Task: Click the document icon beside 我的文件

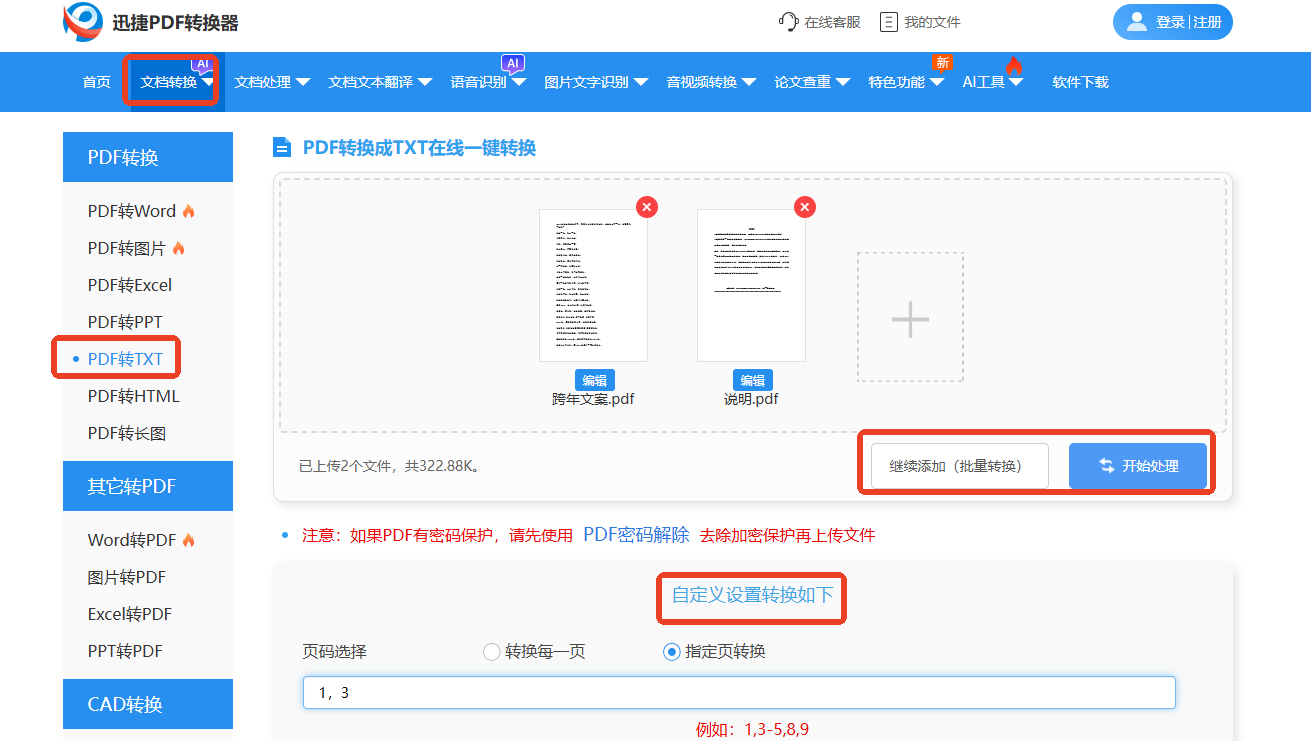Action: (x=888, y=22)
